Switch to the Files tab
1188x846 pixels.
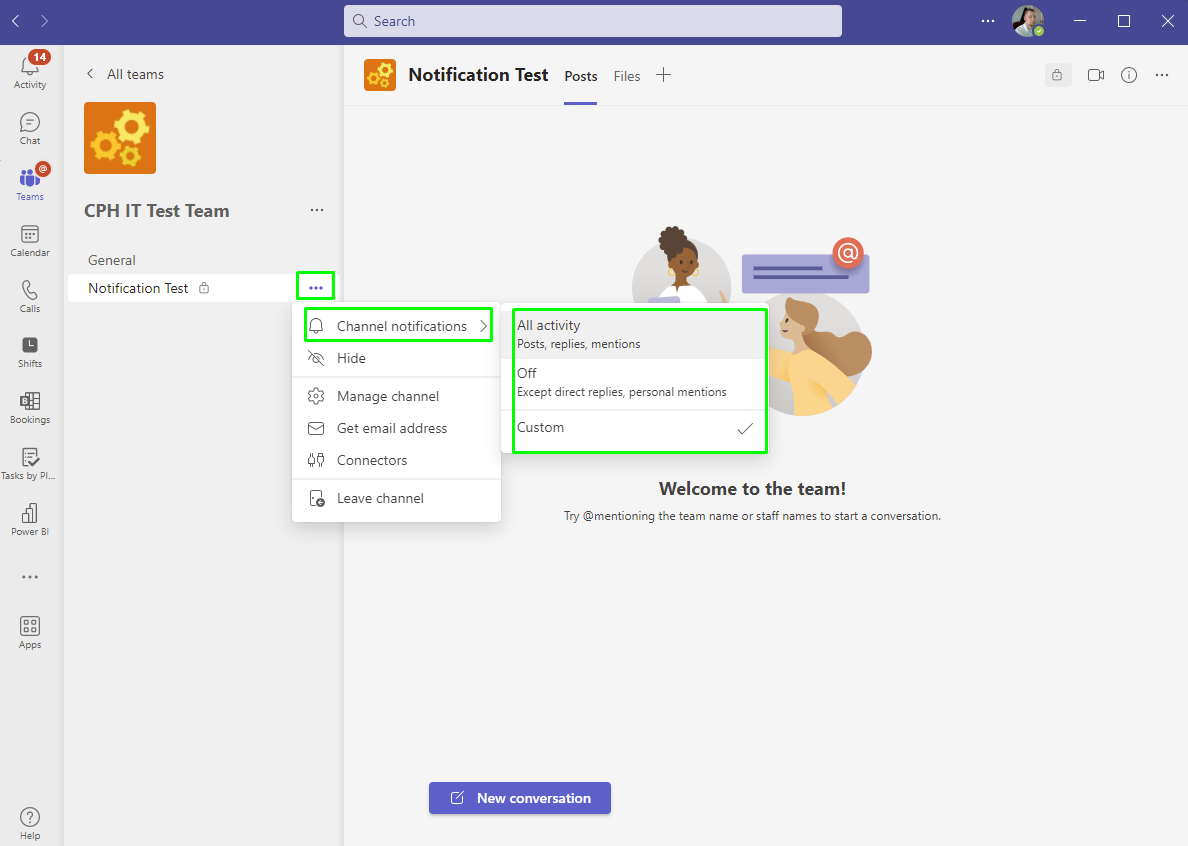coord(627,76)
